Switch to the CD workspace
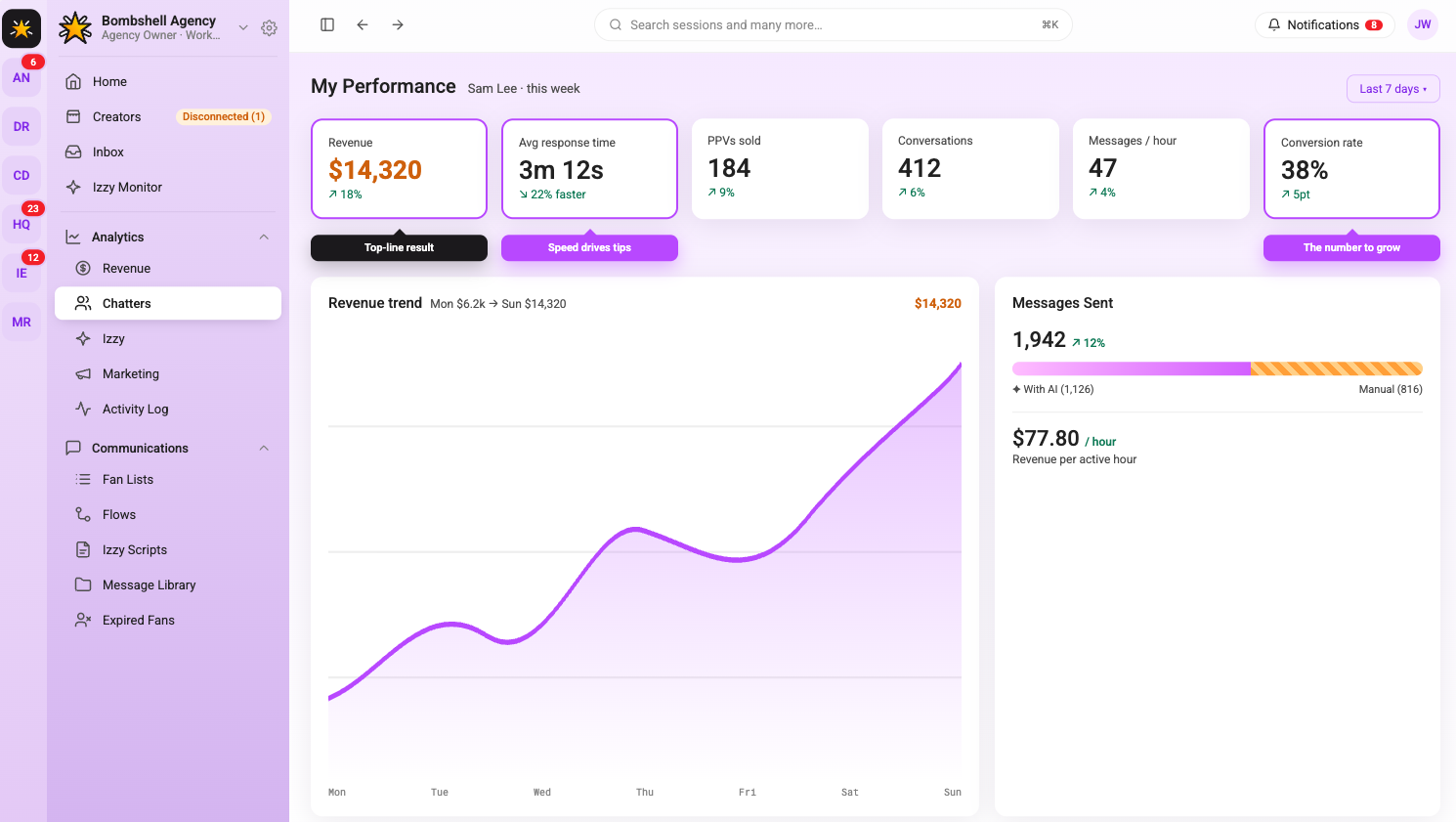Viewport: 1456px width, 822px height. click(x=21, y=175)
